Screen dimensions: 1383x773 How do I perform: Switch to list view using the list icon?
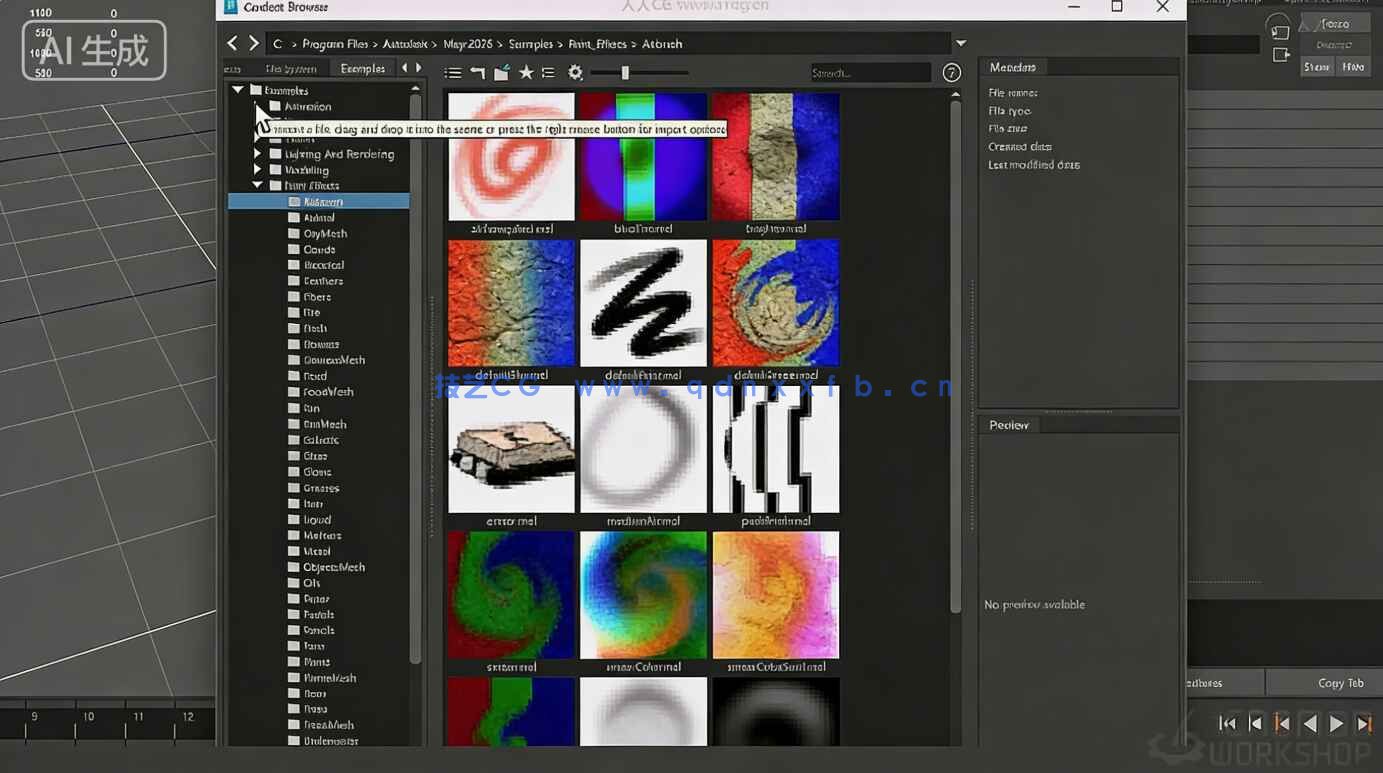pos(453,73)
